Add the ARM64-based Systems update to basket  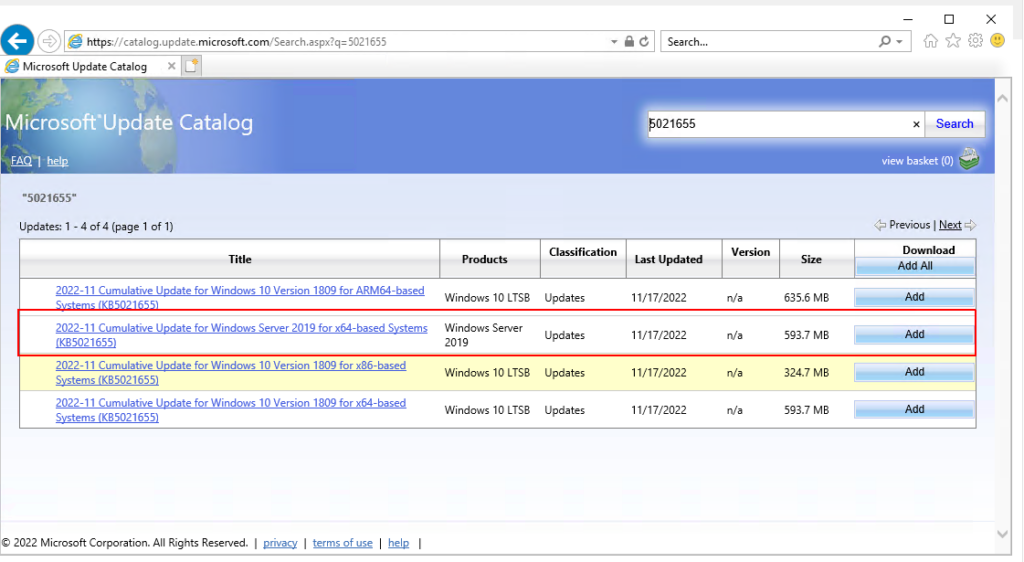[x=914, y=297]
